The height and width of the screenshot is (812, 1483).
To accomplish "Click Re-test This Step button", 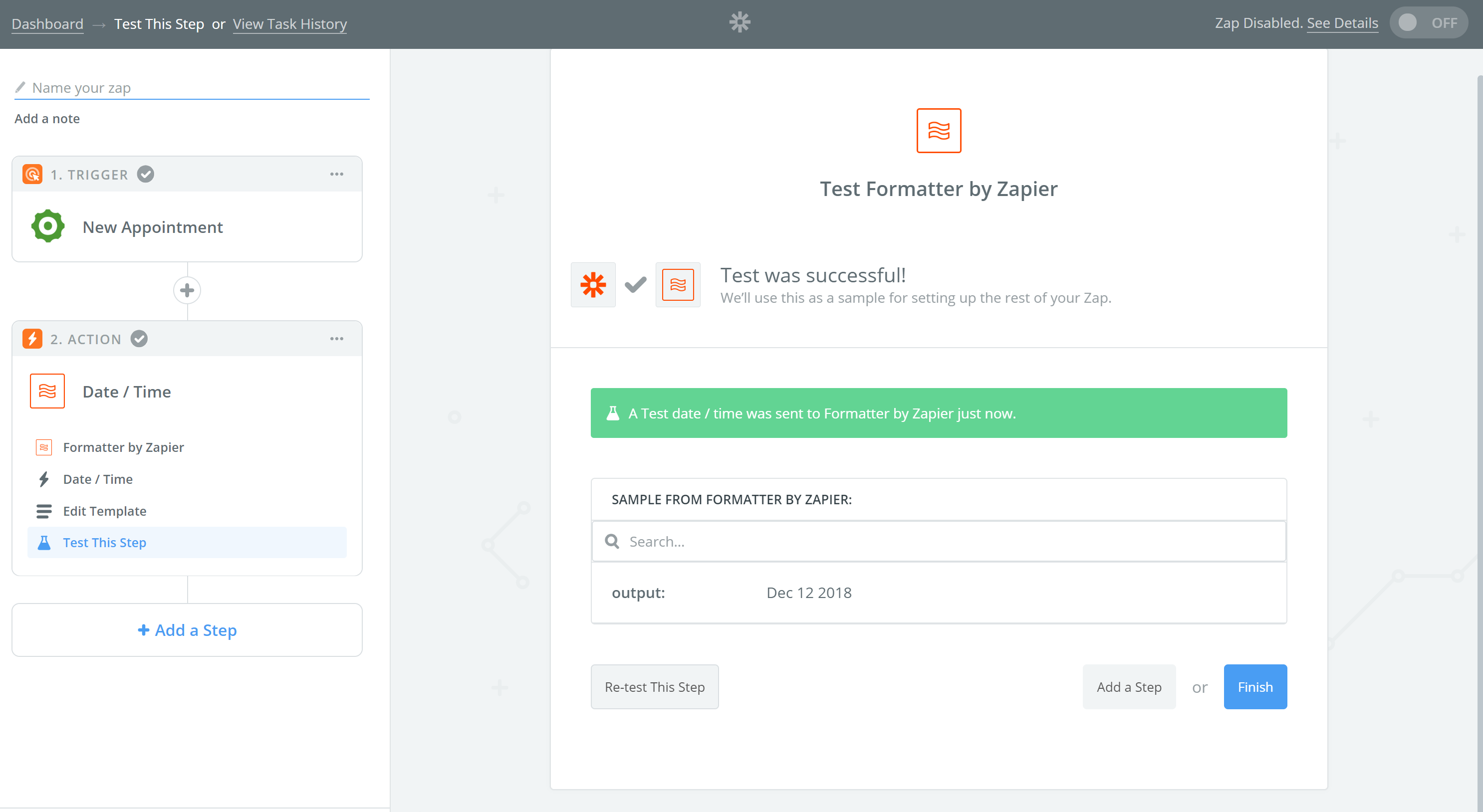I will [655, 687].
